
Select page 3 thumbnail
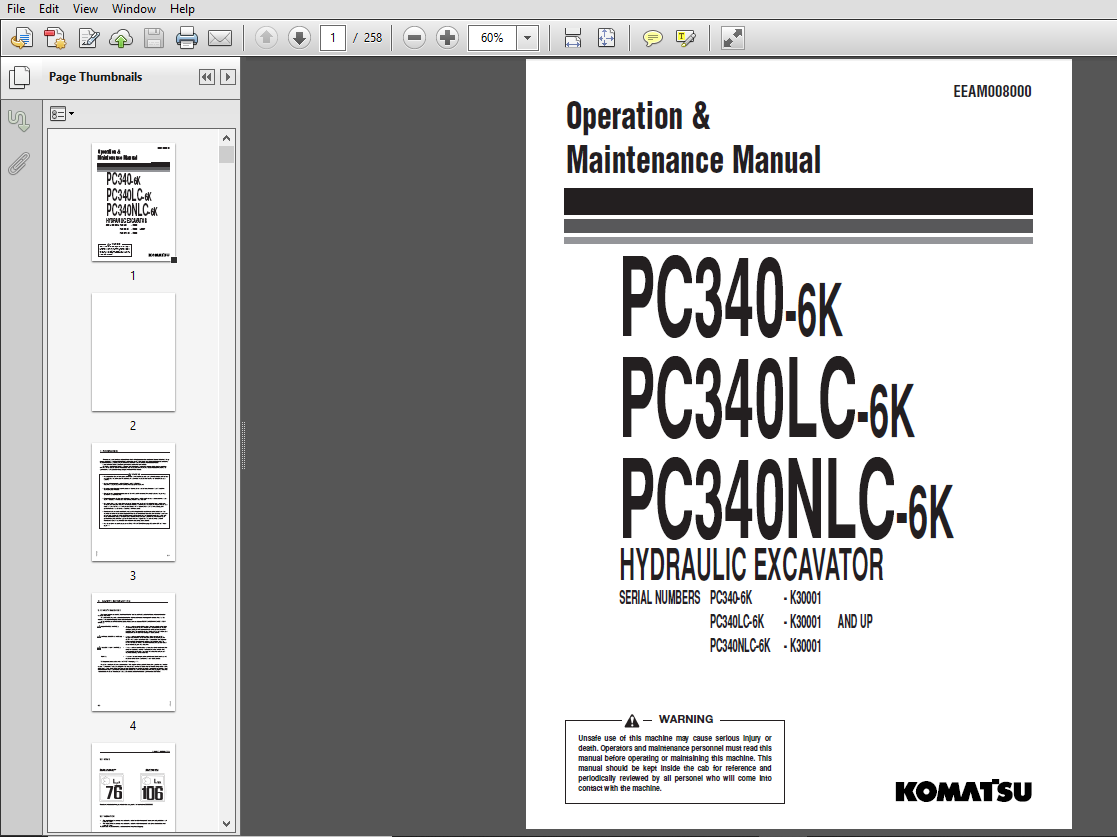[x=133, y=502]
